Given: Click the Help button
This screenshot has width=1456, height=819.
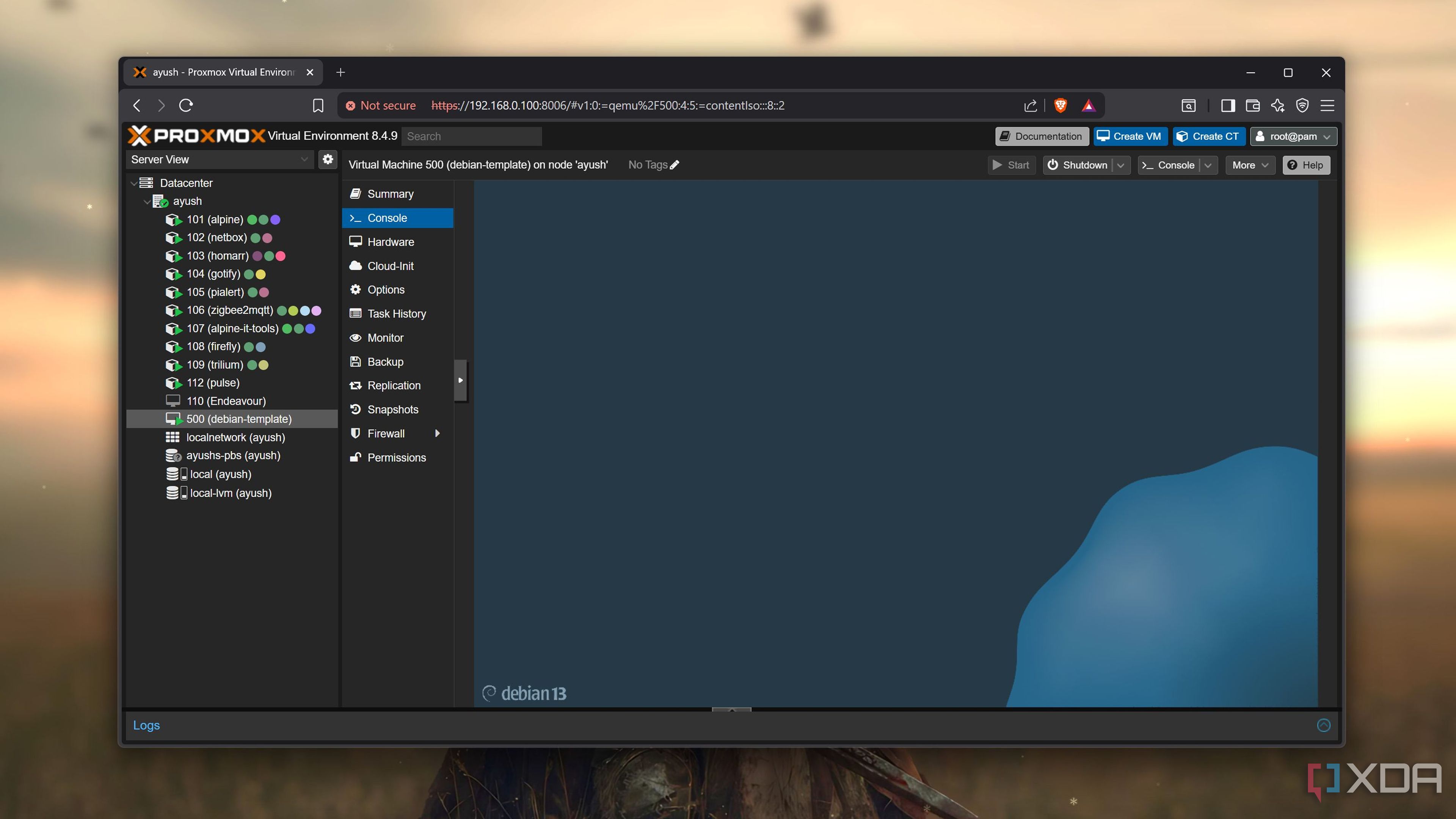Looking at the screenshot, I should 1305,165.
